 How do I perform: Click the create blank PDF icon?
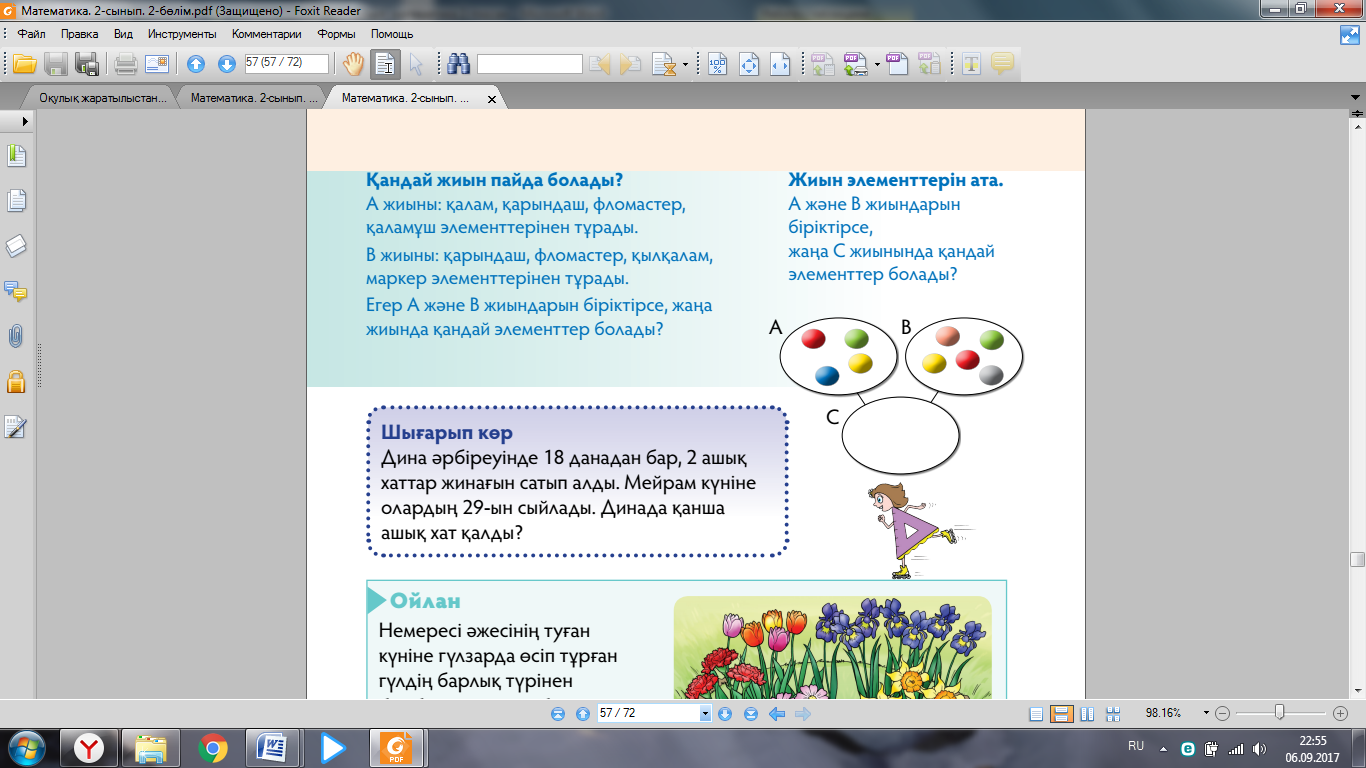[898, 65]
